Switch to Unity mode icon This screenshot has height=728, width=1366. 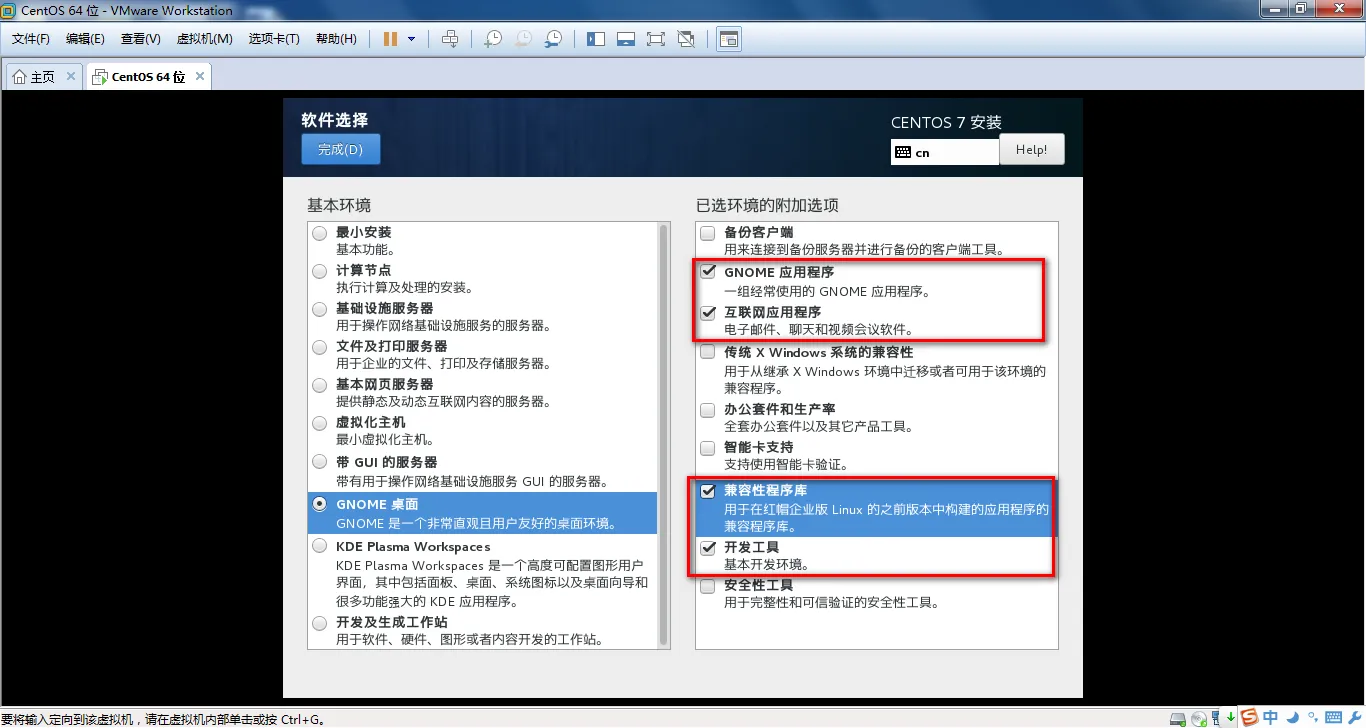(686, 39)
